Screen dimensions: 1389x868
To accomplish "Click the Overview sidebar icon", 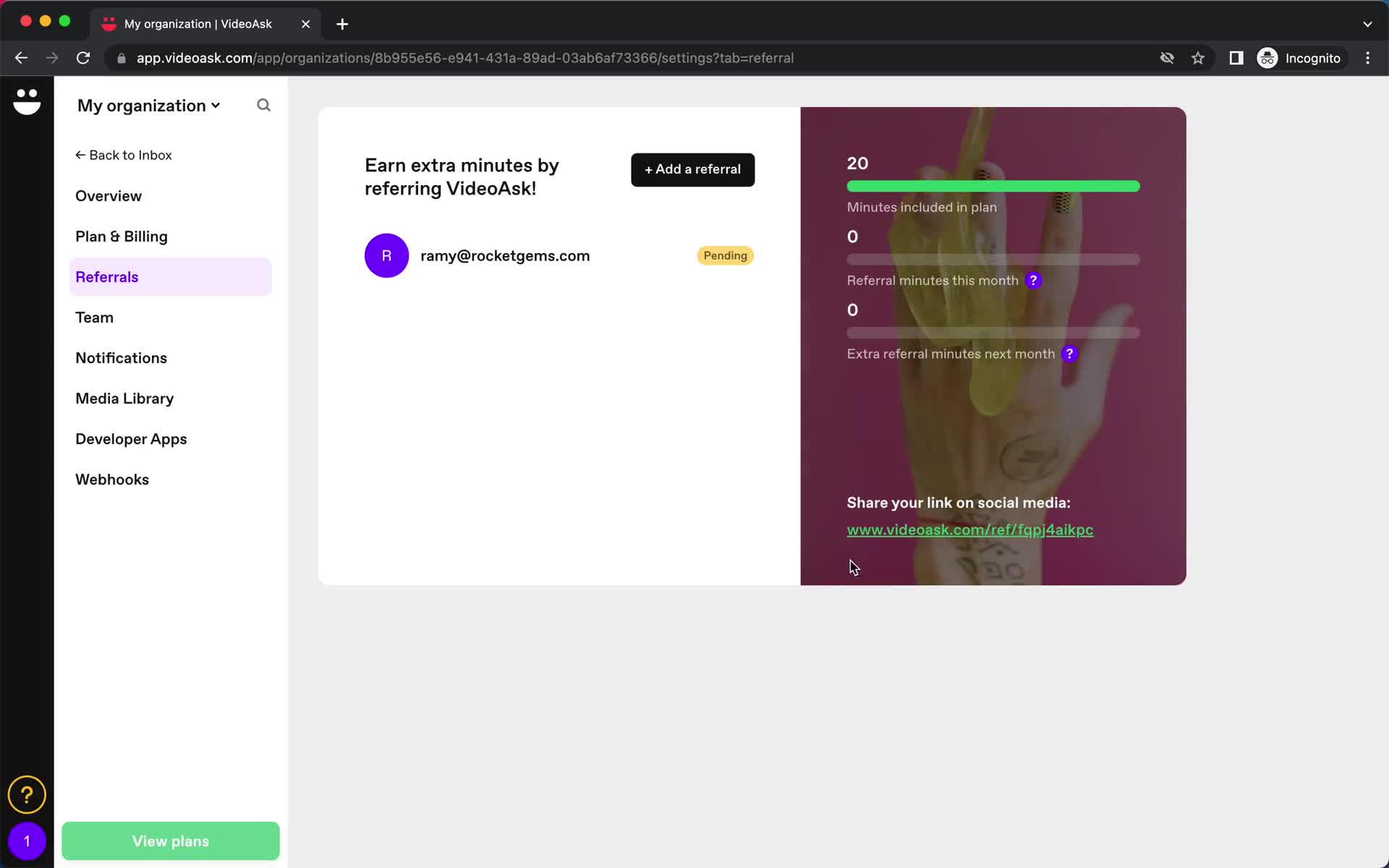I will point(109,197).
